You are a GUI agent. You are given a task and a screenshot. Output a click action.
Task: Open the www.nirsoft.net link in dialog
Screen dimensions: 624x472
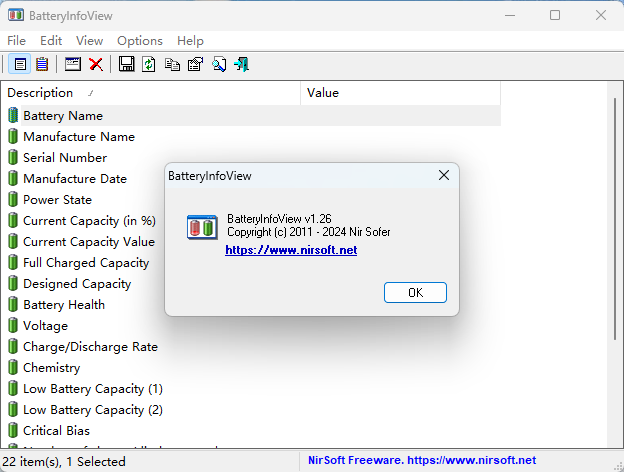[x=291, y=250]
